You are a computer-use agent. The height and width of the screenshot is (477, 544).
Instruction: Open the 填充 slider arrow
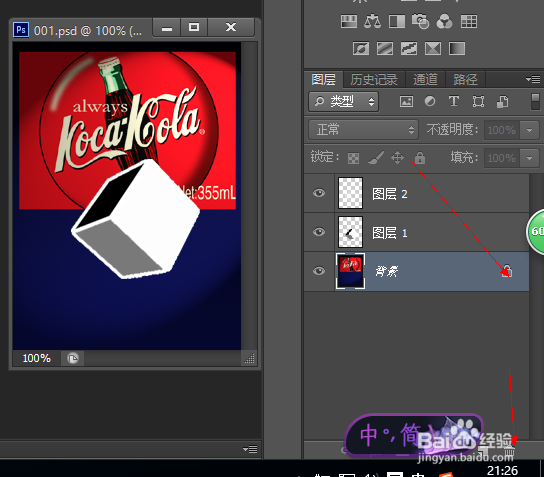pos(529,158)
